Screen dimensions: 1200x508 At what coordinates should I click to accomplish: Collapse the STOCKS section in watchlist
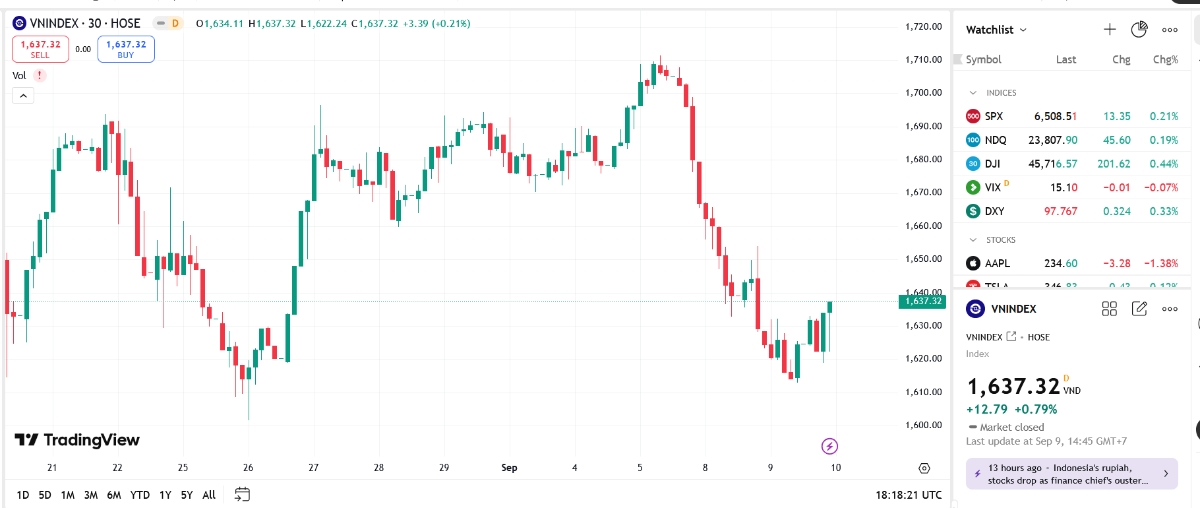[971, 240]
